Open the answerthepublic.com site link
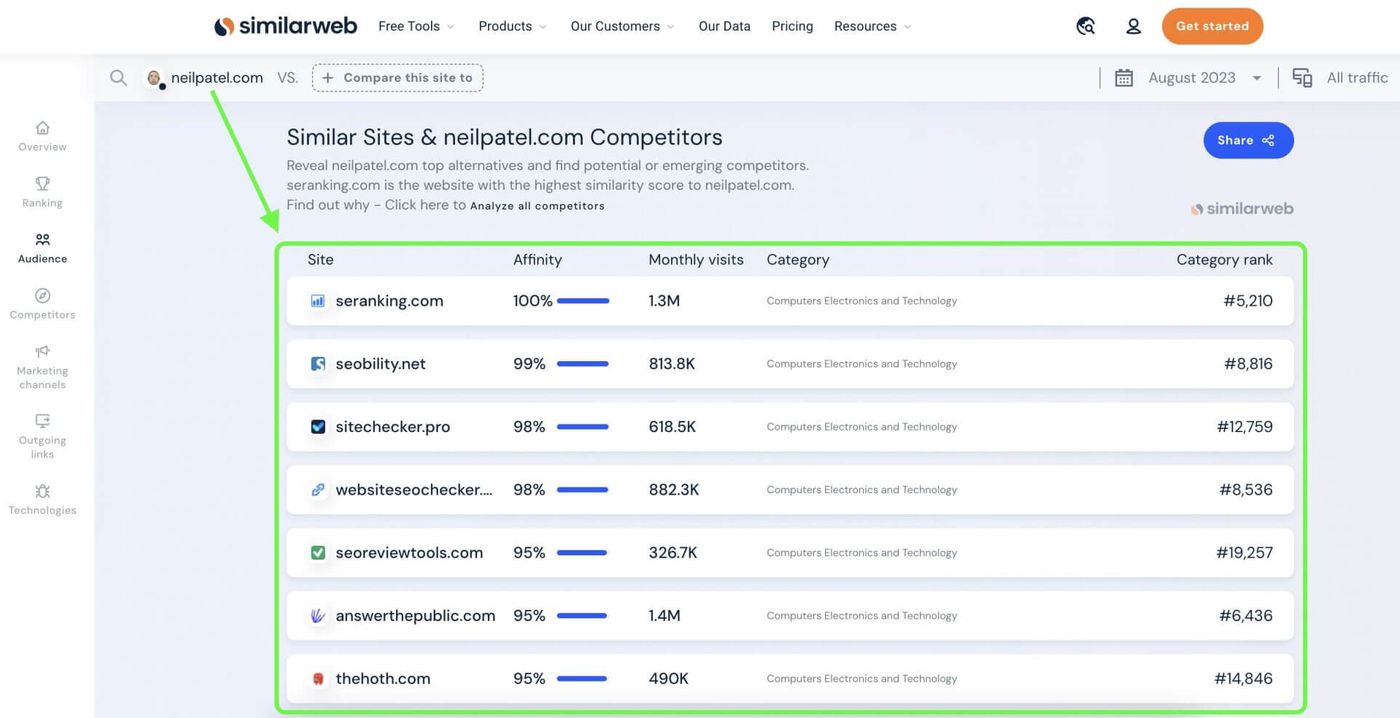 tap(415, 616)
